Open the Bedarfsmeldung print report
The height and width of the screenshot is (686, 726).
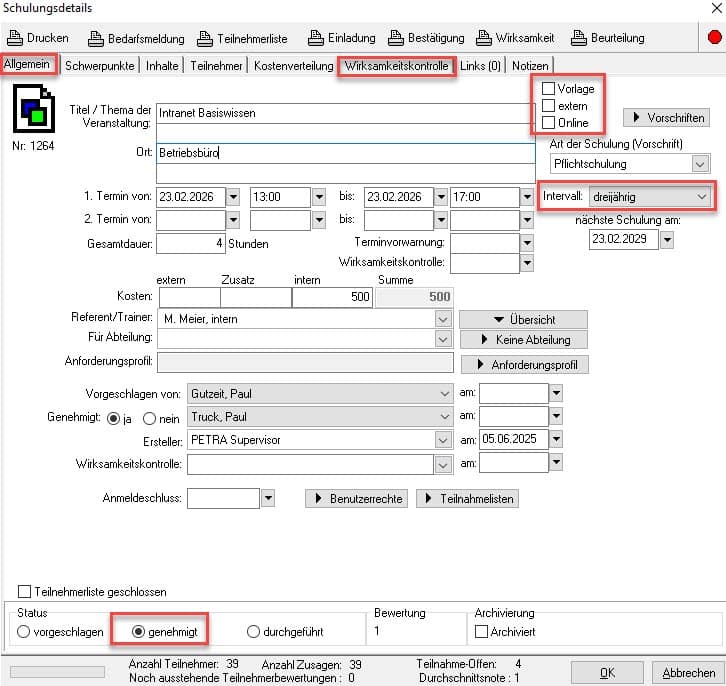[96, 38]
